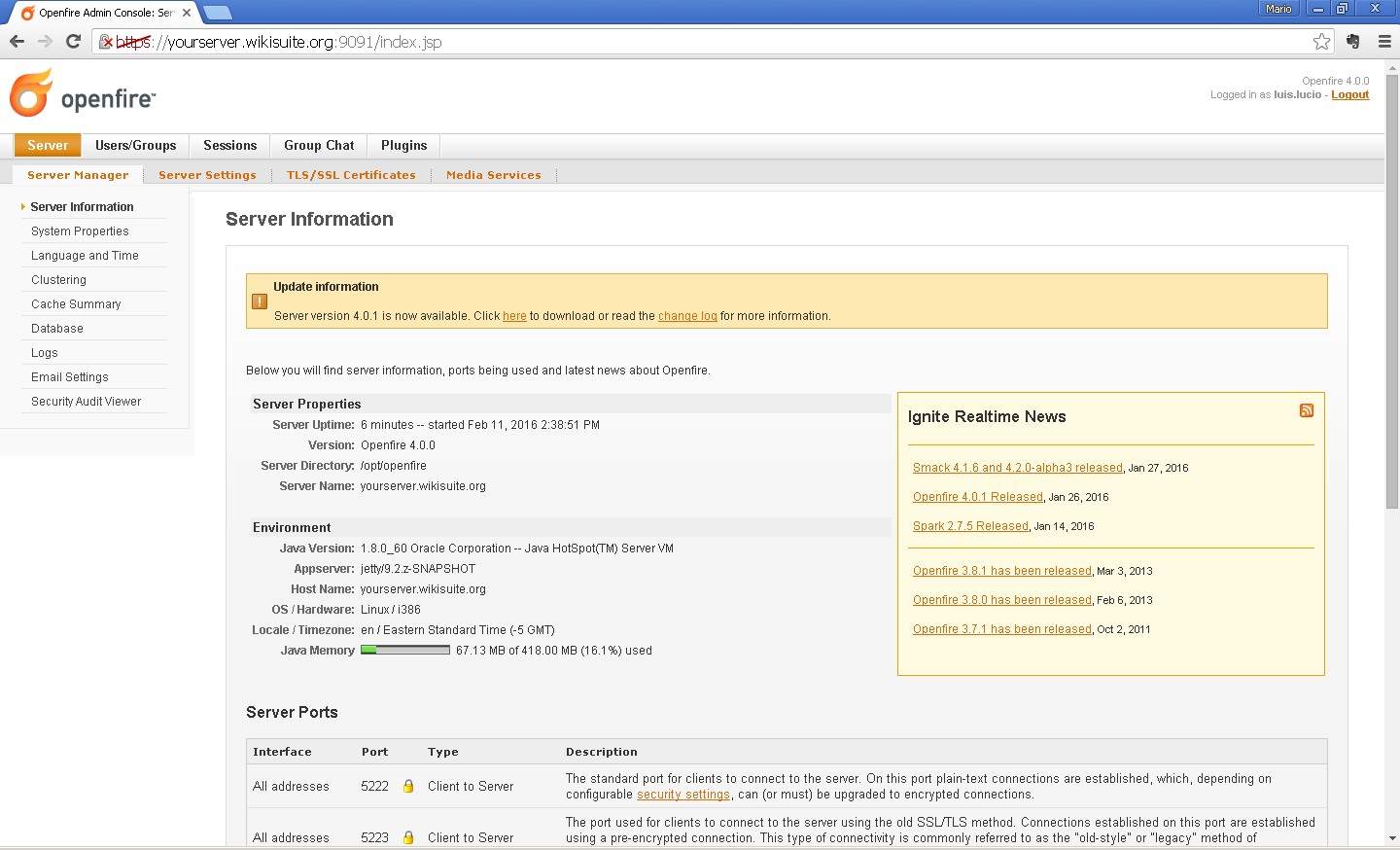Open the Openfire 4.0.1 Released news link
1400x850 pixels.
point(977,497)
